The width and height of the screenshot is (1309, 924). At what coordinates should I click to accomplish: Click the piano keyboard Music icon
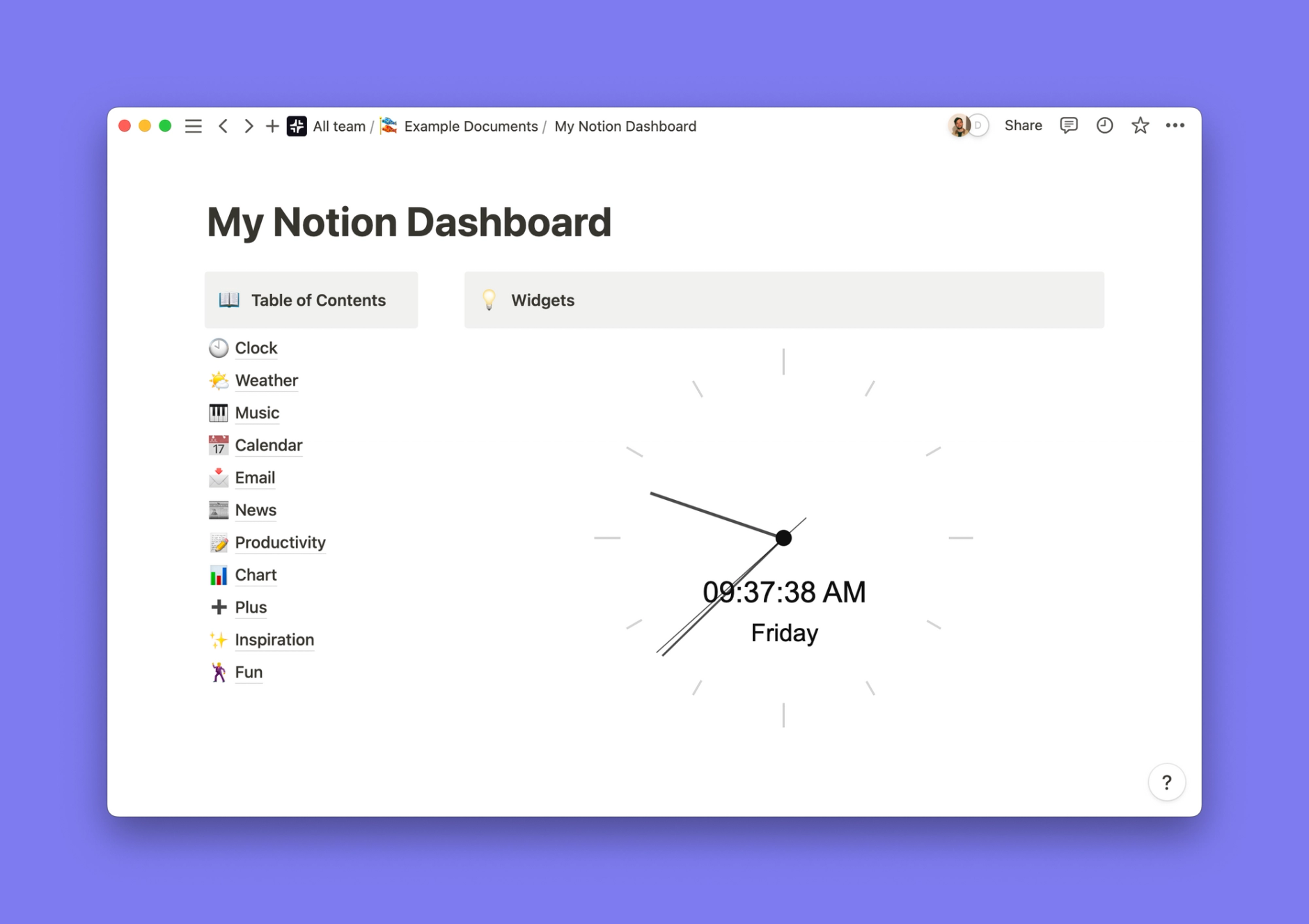(x=219, y=413)
